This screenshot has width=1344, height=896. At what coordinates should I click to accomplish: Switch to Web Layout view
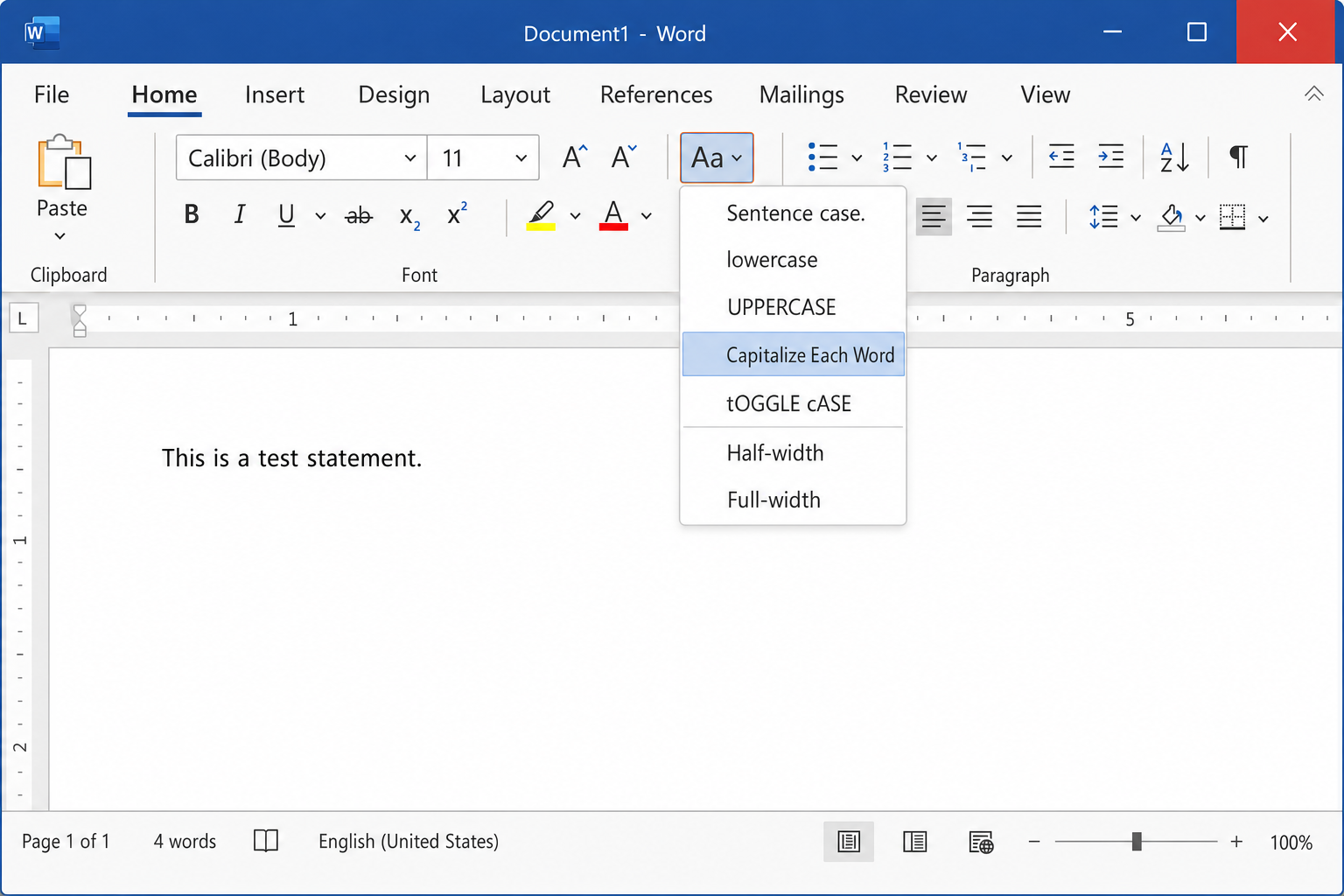[x=981, y=842]
